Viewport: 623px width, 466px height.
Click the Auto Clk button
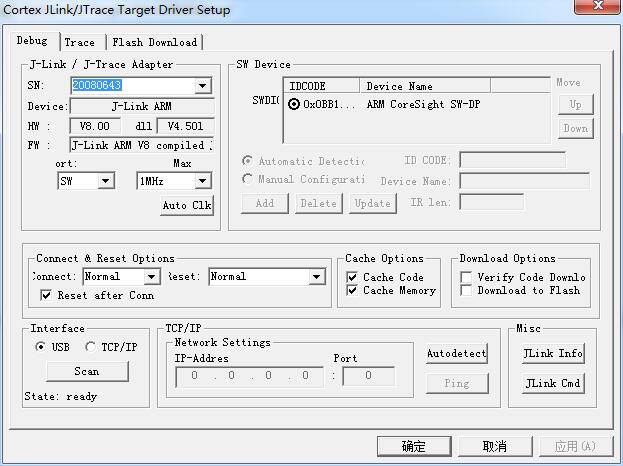pyautogui.click(x=187, y=205)
